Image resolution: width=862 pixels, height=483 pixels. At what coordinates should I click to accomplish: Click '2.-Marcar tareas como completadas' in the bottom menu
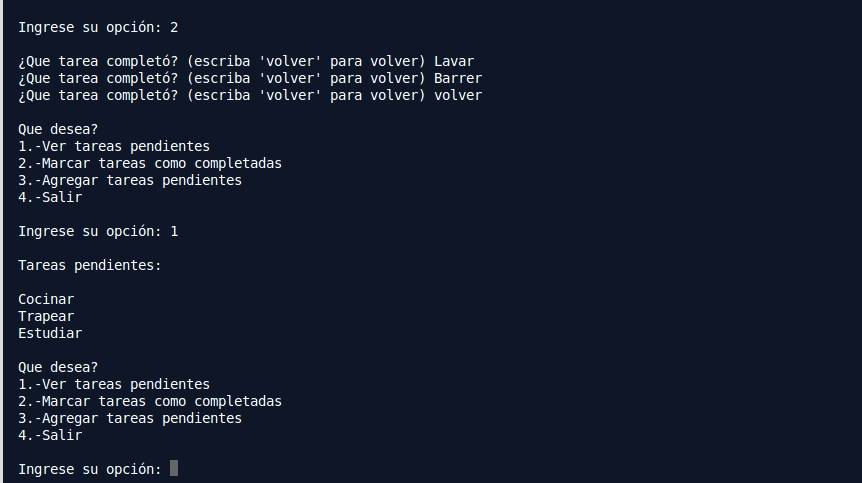tap(150, 401)
